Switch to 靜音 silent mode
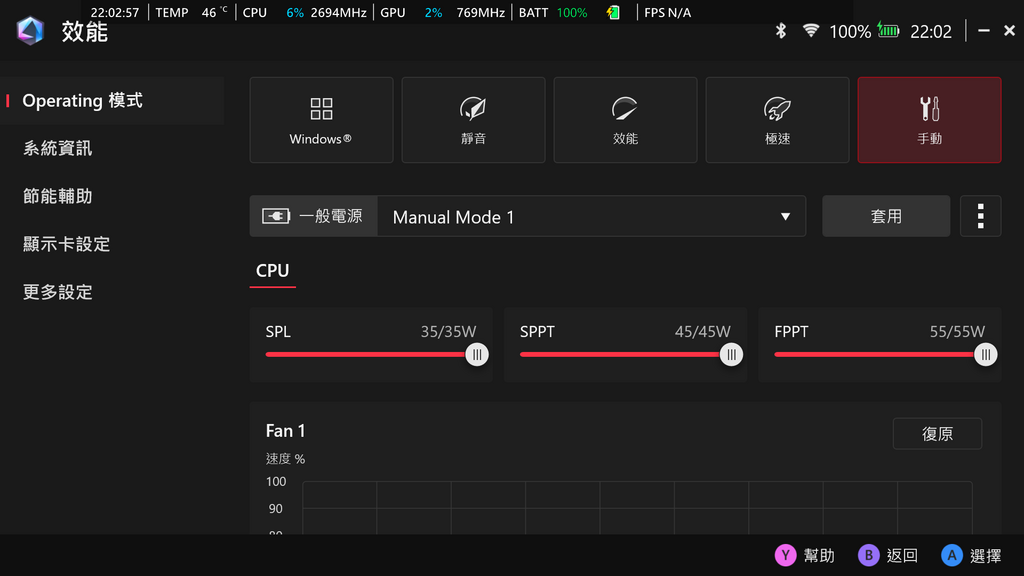Image resolution: width=1024 pixels, height=576 pixels. (x=473, y=120)
